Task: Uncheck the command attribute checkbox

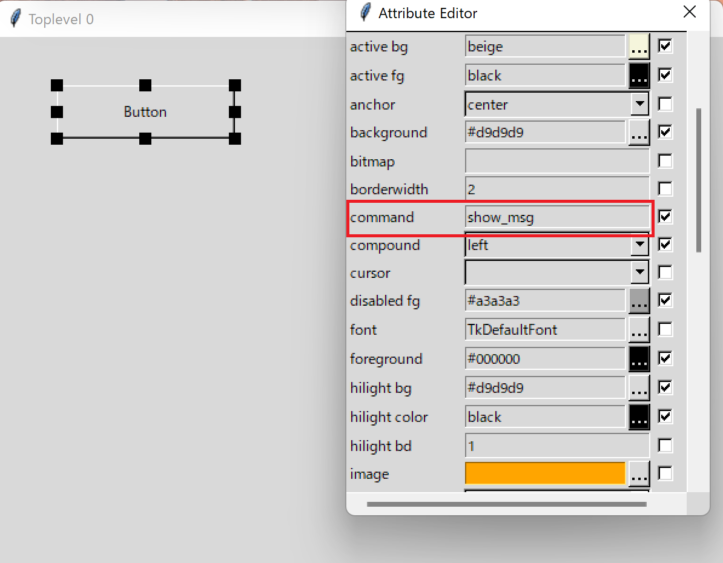Action: click(x=665, y=216)
